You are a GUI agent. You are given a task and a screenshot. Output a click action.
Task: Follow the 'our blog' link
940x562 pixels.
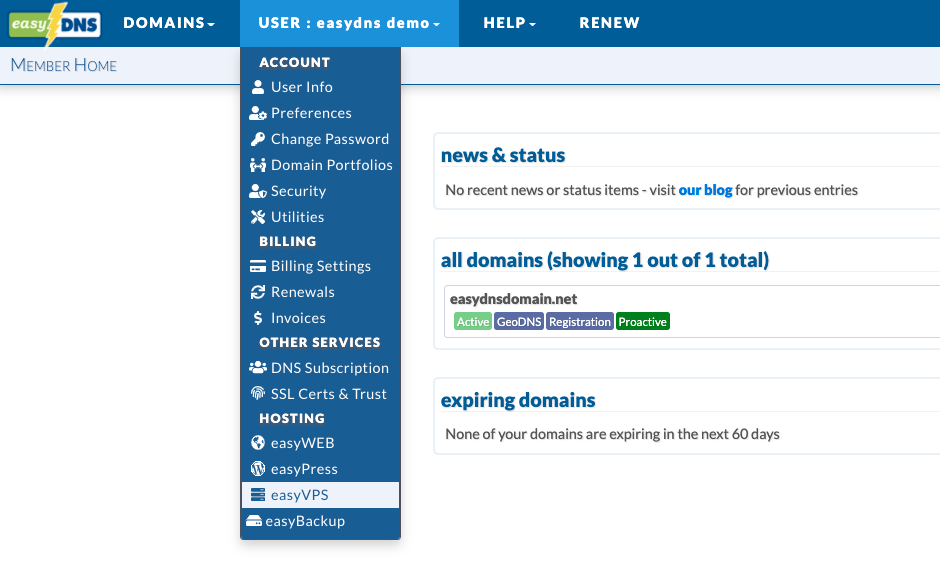click(x=705, y=190)
